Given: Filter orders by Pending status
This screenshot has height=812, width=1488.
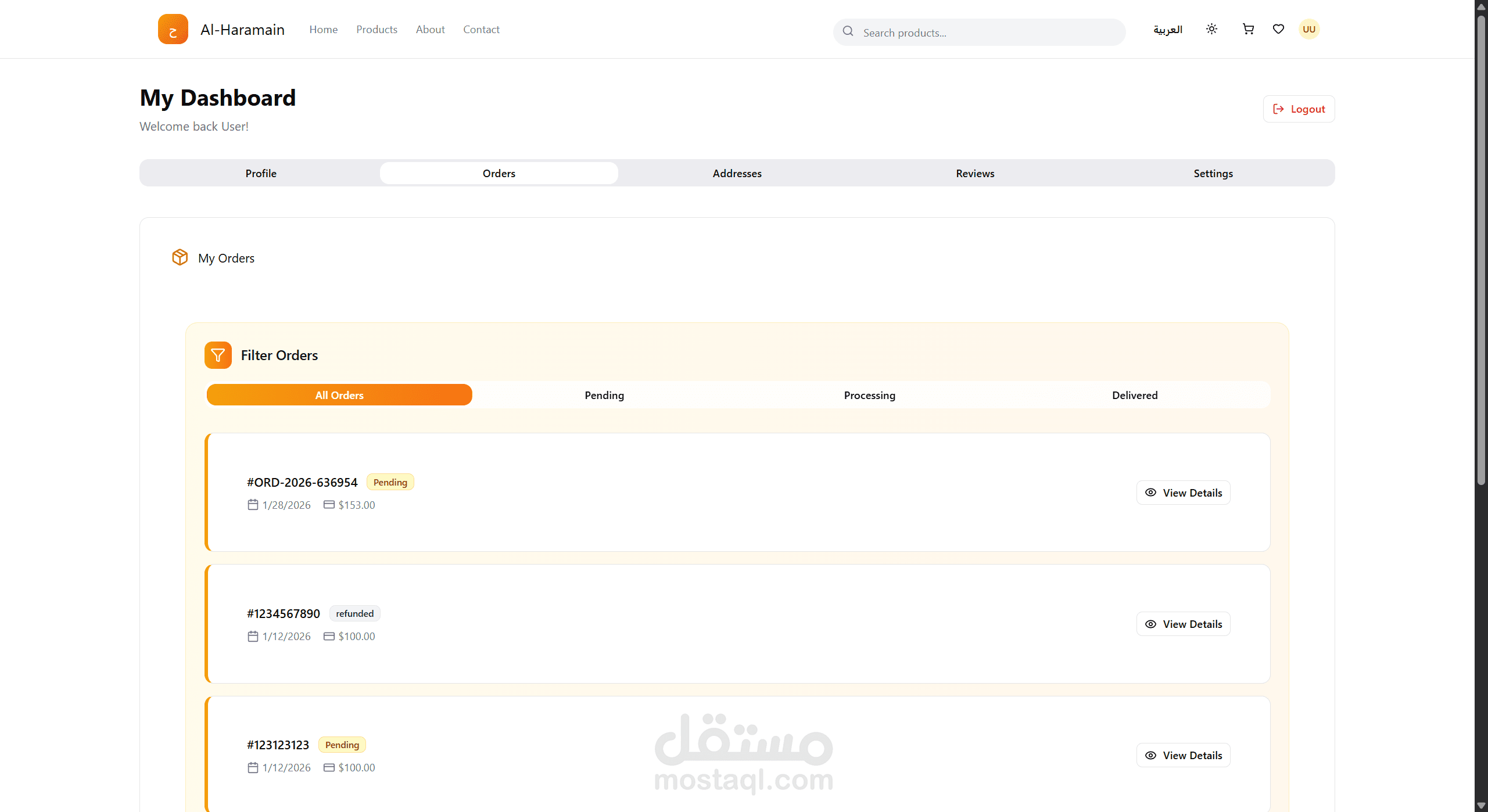Looking at the screenshot, I should click(604, 395).
